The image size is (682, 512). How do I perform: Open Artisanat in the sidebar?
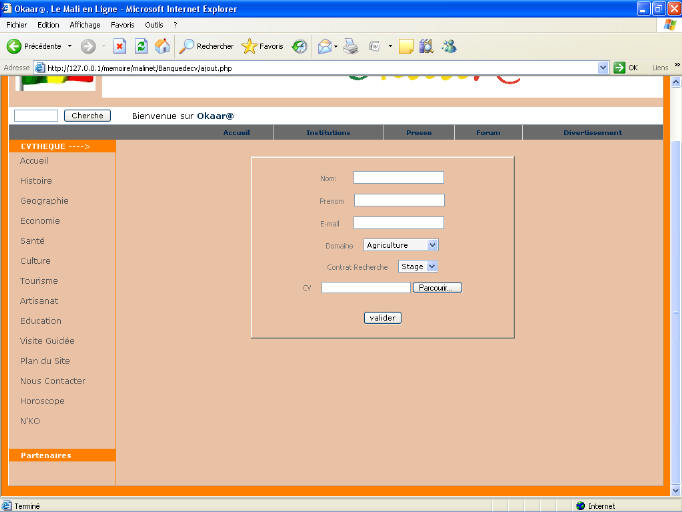(39, 301)
